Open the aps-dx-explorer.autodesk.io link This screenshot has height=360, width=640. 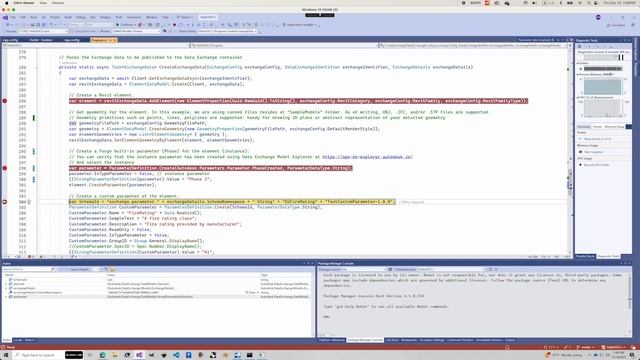point(367,157)
